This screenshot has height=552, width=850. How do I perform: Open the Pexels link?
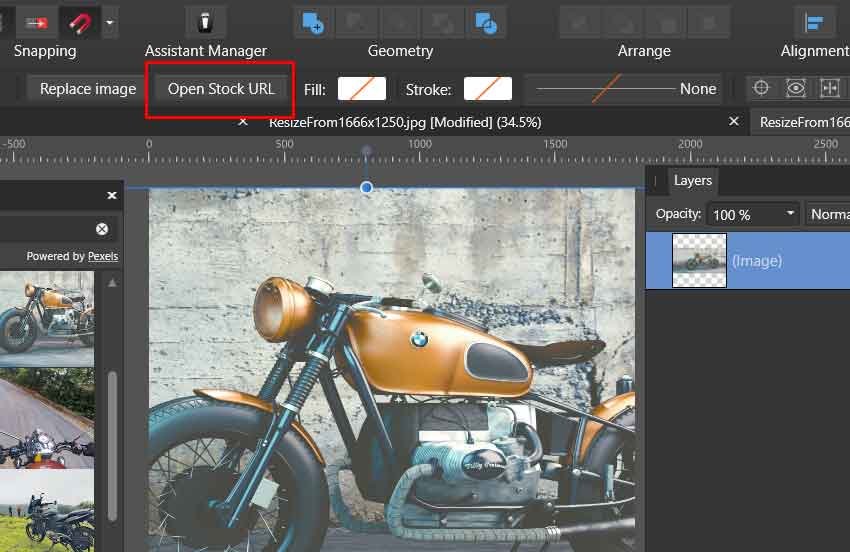click(103, 256)
